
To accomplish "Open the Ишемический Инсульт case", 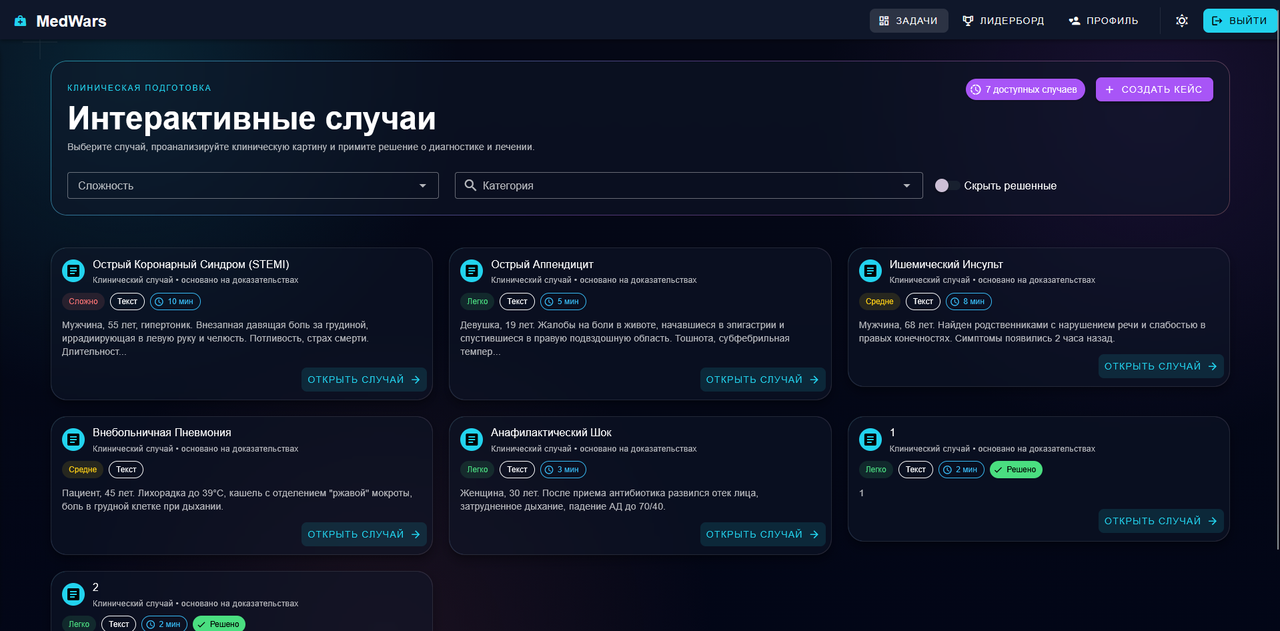I will 1161,366.
